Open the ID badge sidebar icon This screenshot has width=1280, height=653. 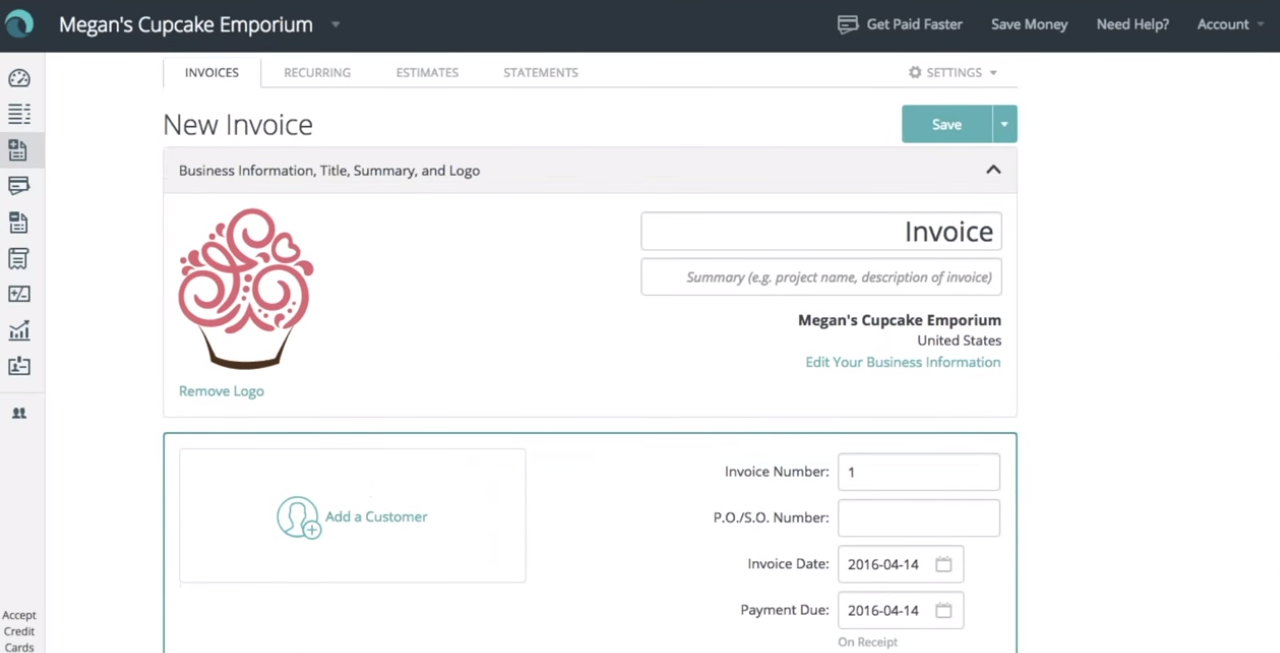(19, 366)
